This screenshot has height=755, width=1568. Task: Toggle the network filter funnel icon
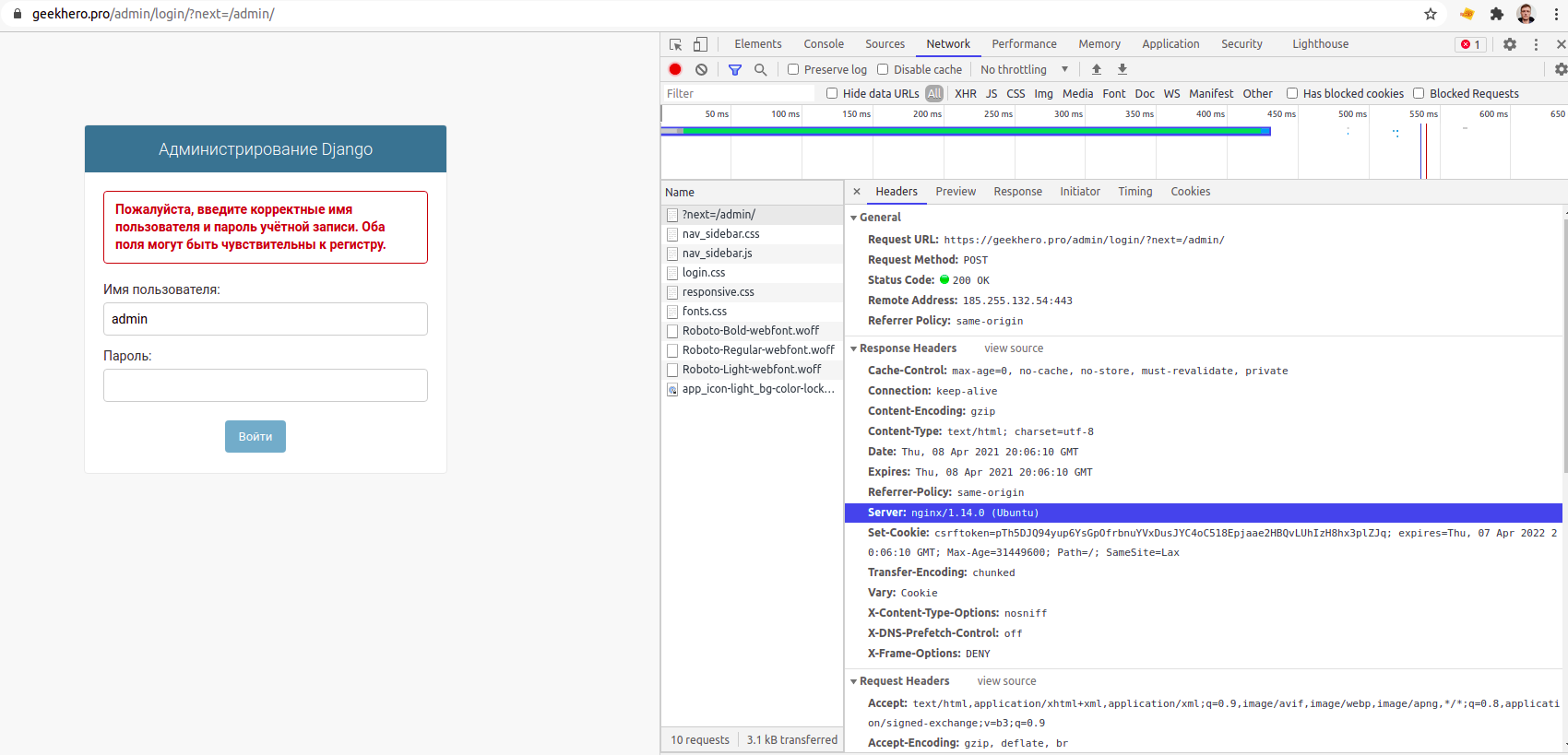coord(735,69)
